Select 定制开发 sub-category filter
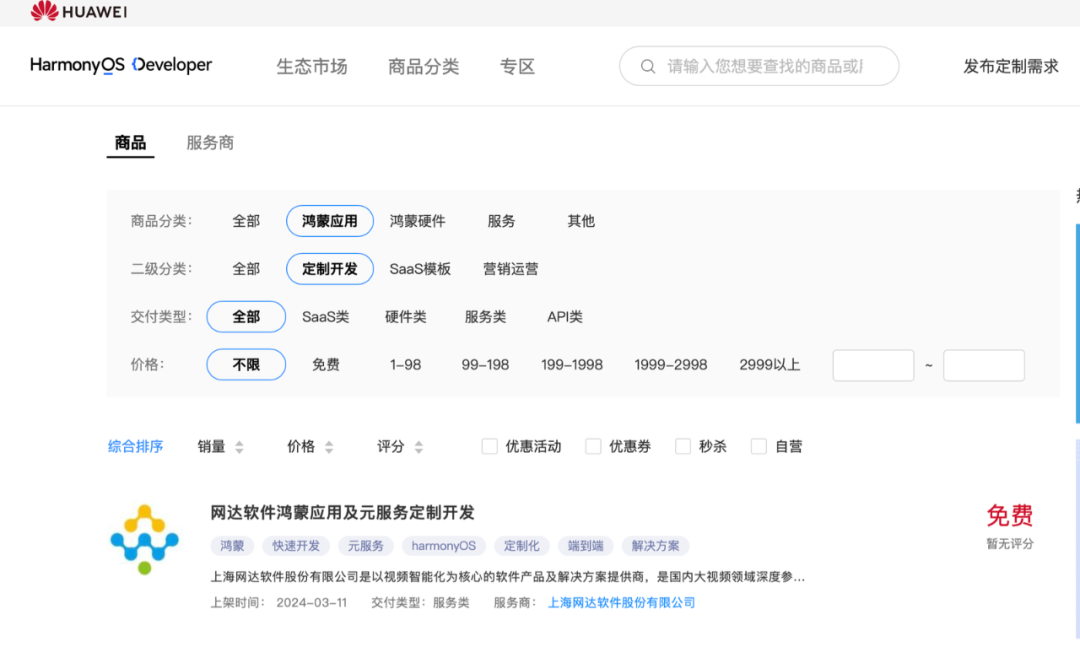This screenshot has width=1080, height=647. 330,269
